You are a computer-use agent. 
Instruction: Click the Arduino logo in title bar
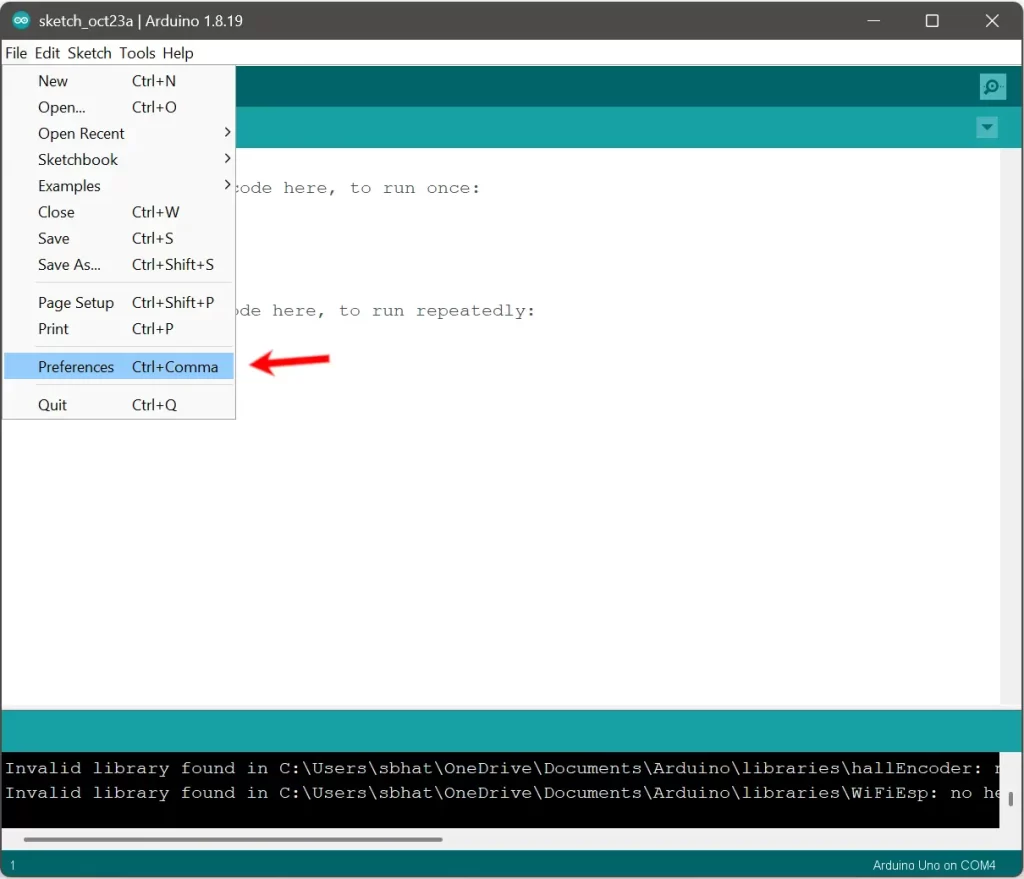click(x=21, y=21)
